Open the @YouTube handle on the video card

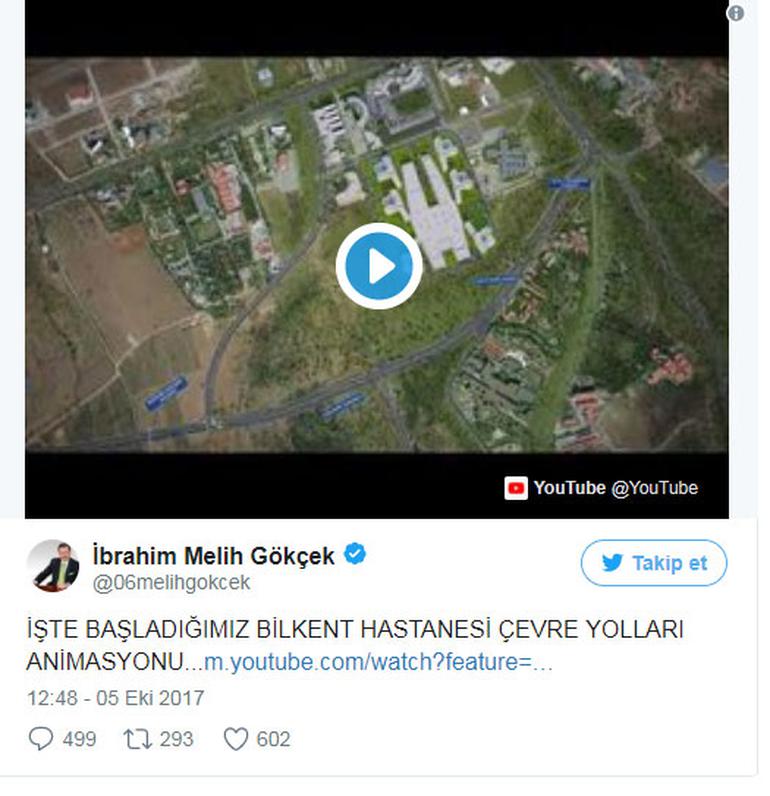click(x=654, y=488)
